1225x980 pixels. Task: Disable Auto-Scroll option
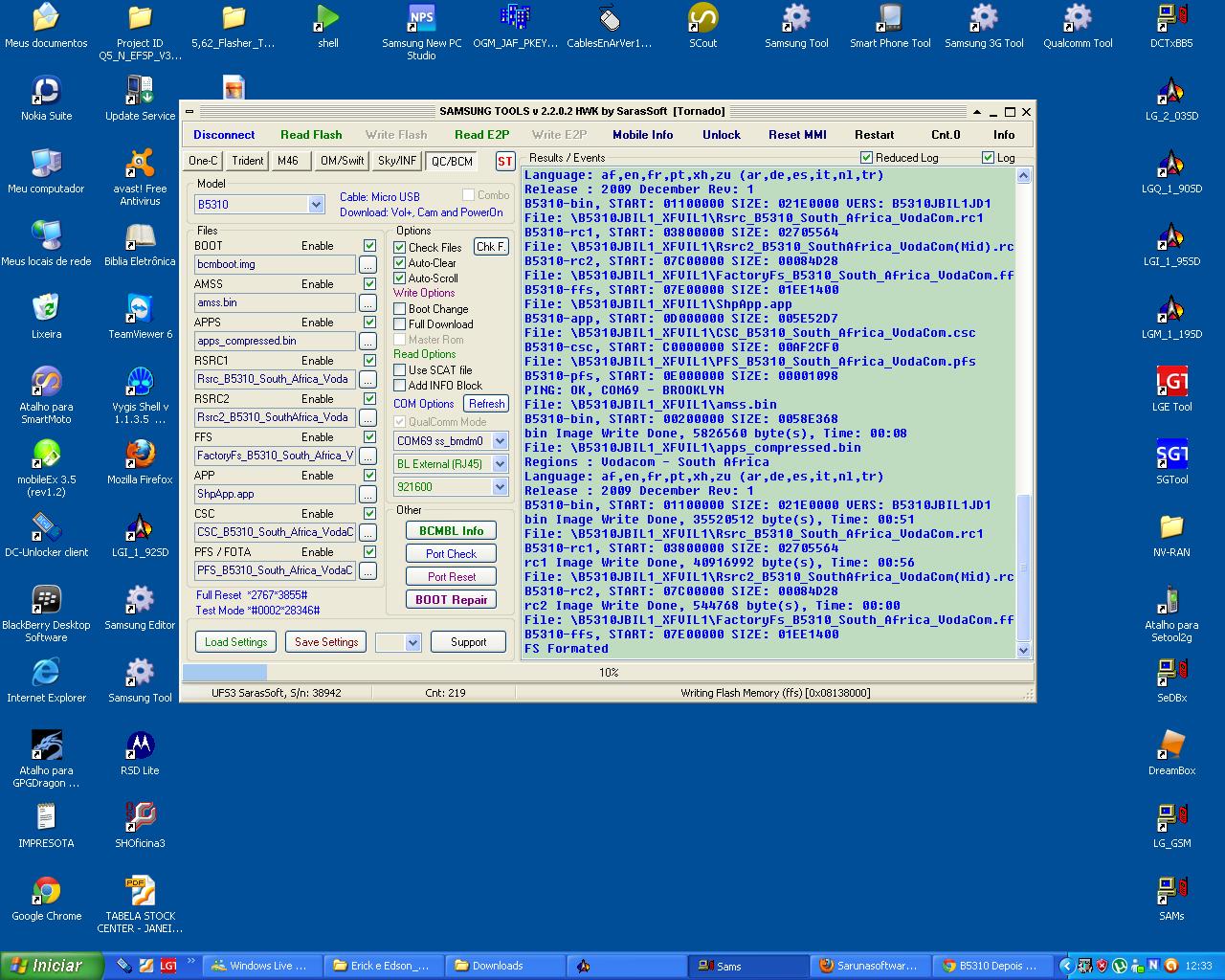(400, 278)
